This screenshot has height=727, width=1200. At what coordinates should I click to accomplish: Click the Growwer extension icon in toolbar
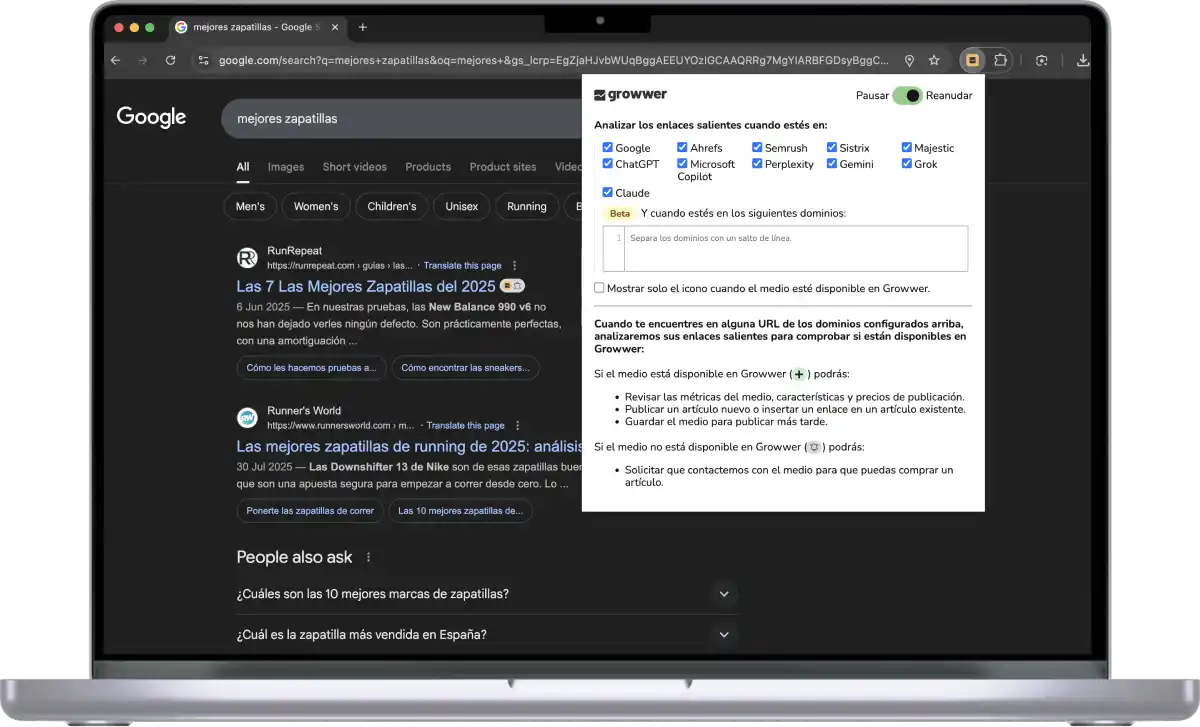972,60
